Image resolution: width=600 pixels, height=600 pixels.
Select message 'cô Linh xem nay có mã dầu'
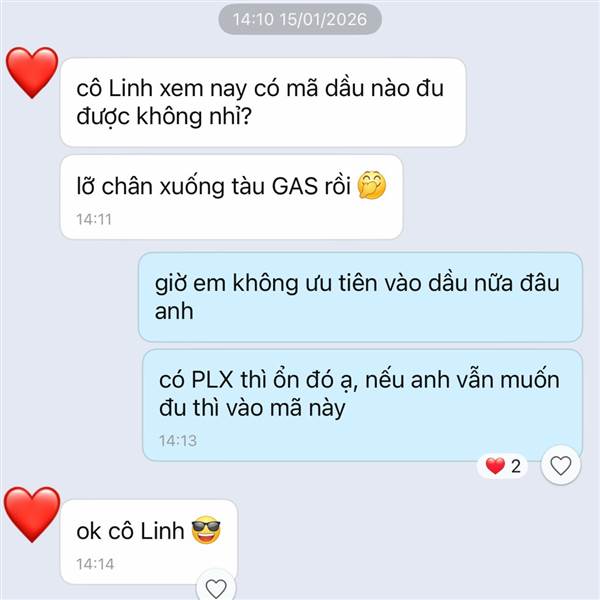263,102
